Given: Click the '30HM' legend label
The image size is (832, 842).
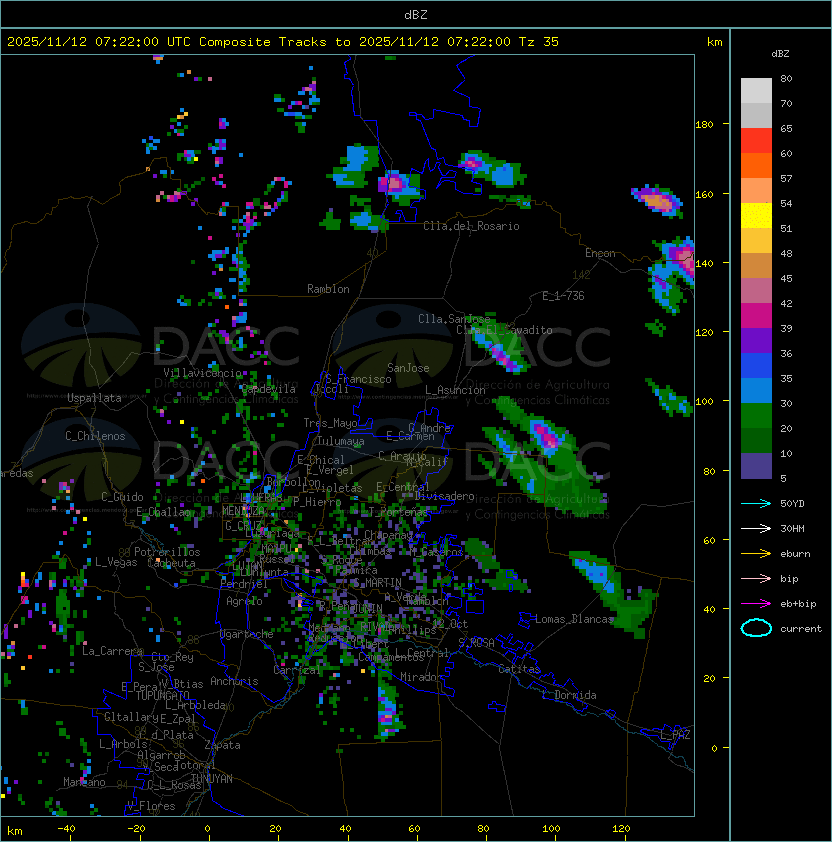Looking at the screenshot, I should point(792,528).
